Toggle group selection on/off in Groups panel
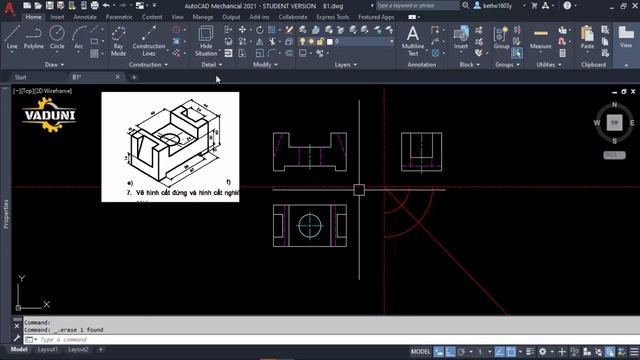640x360 pixels. coord(517,53)
